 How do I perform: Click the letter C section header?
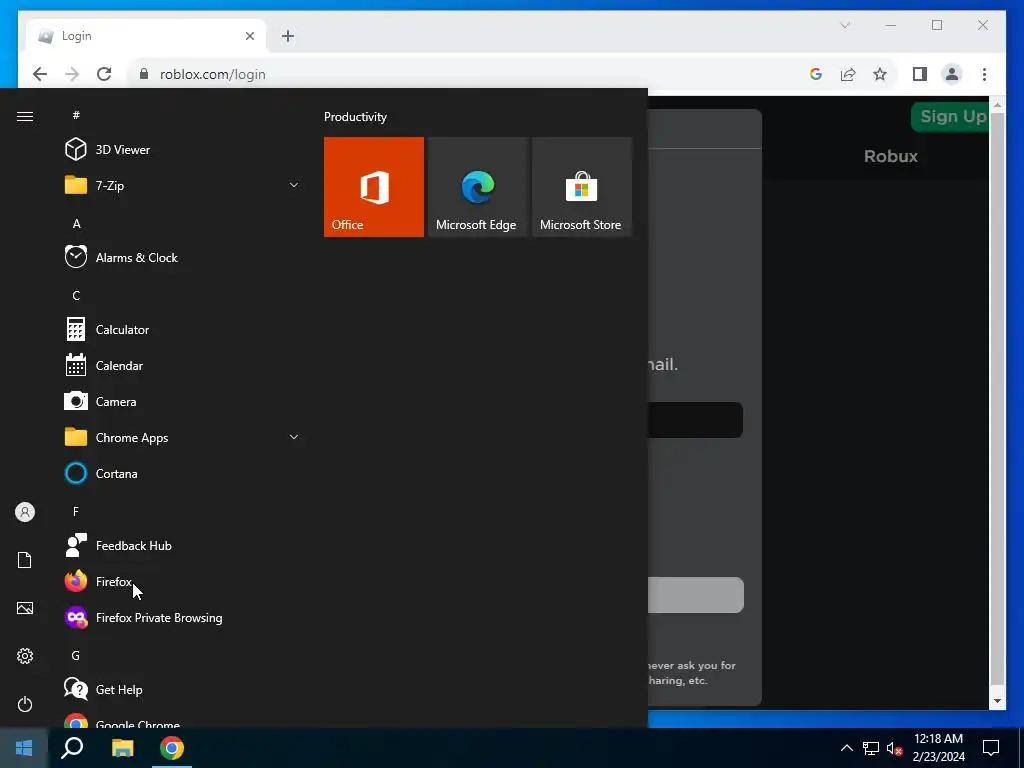pos(76,296)
